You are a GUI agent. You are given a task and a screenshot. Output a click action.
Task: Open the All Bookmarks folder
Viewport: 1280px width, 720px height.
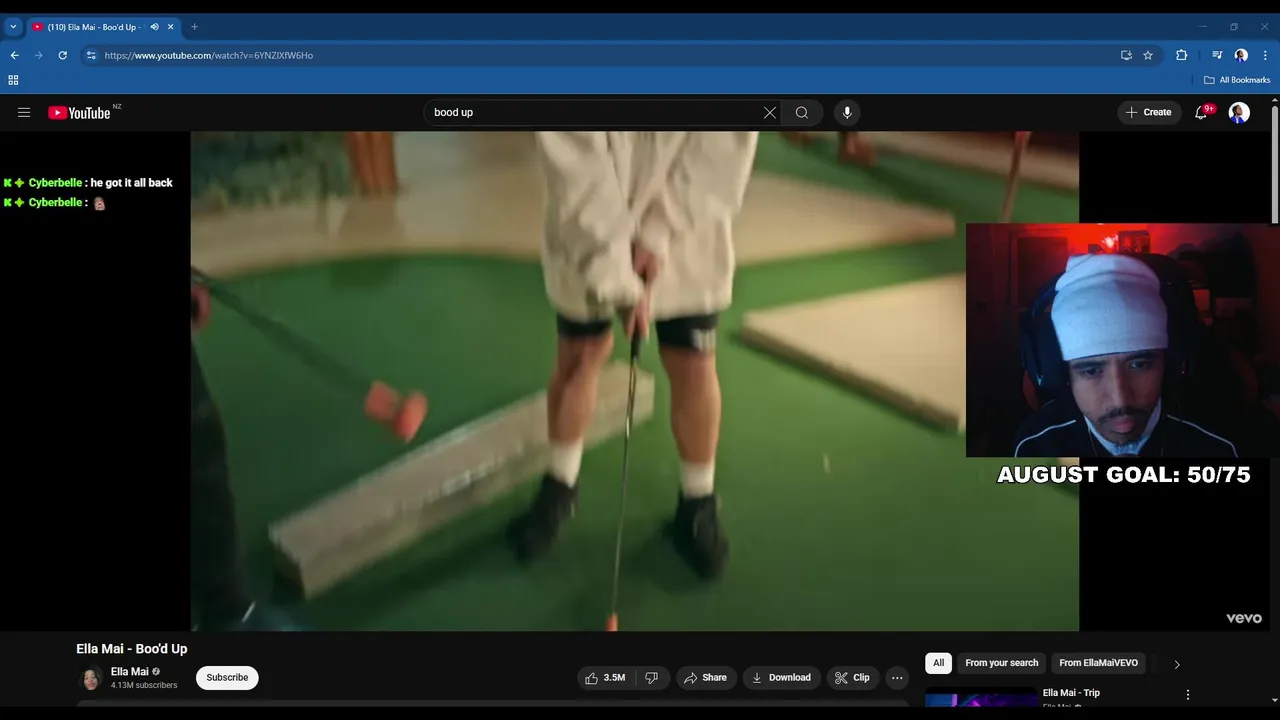[x=1237, y=80]
